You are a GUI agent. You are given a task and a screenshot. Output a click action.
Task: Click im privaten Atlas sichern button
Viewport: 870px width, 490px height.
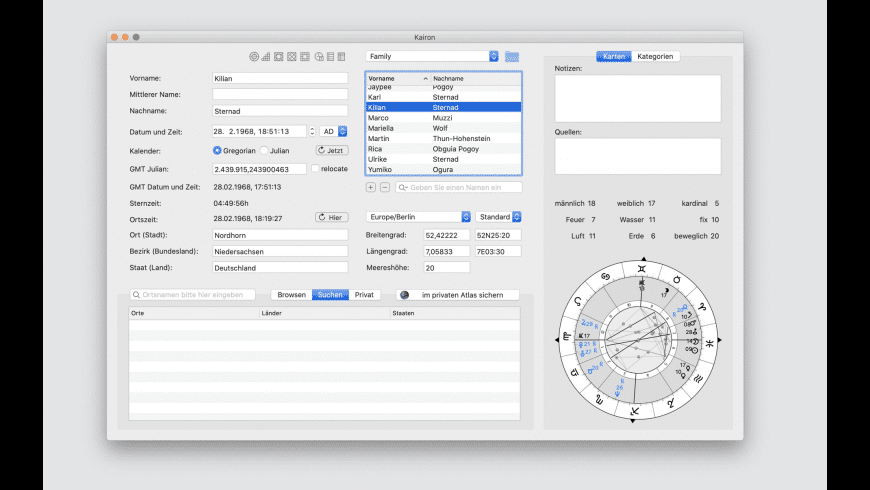458,295
